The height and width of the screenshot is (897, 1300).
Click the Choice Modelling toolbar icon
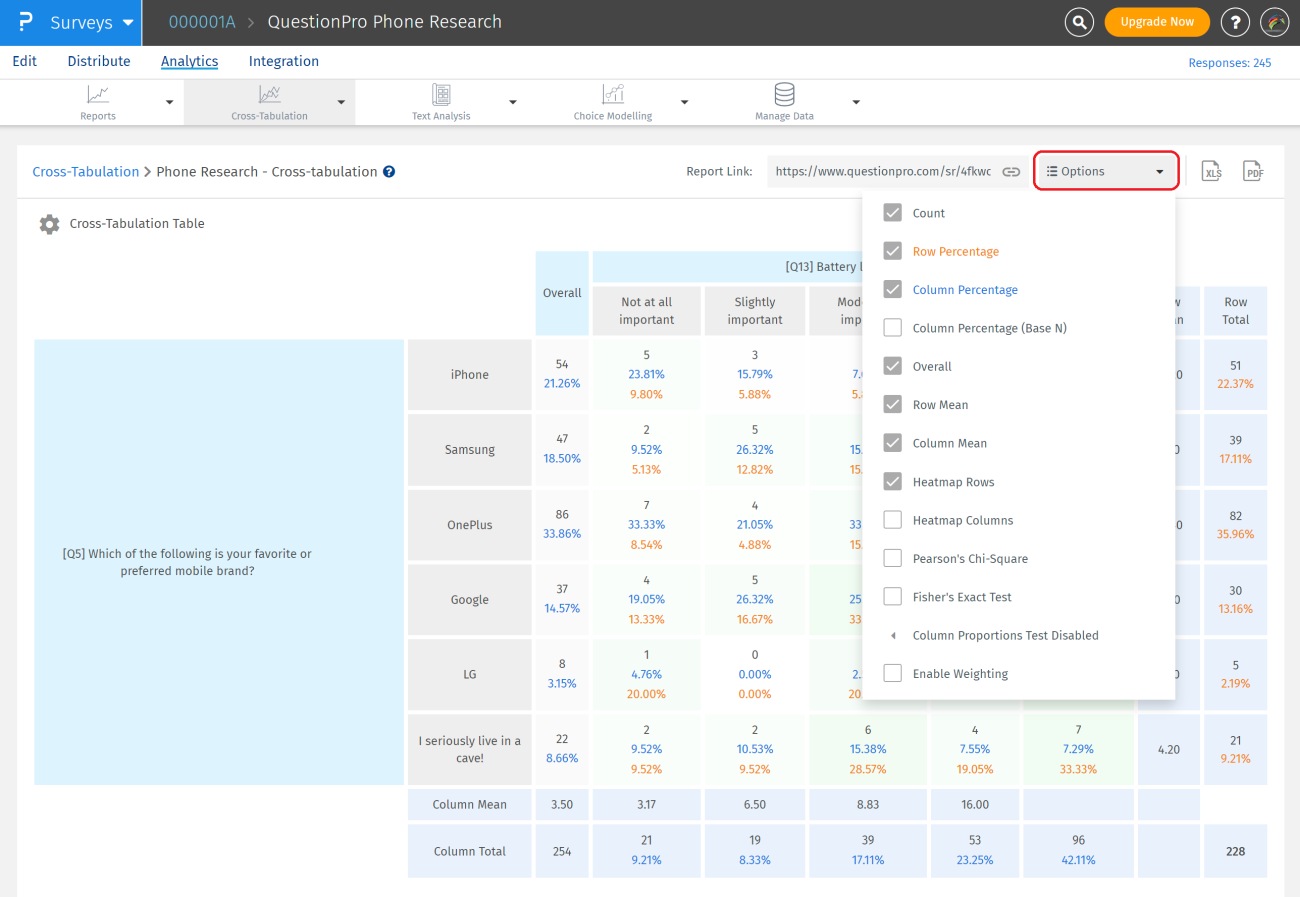(612, 95)
